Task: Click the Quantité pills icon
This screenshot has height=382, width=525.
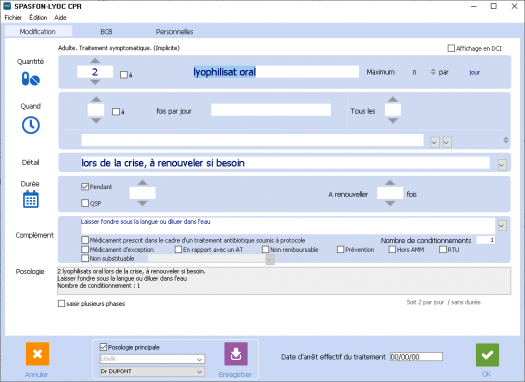Action: pos(31,79)
